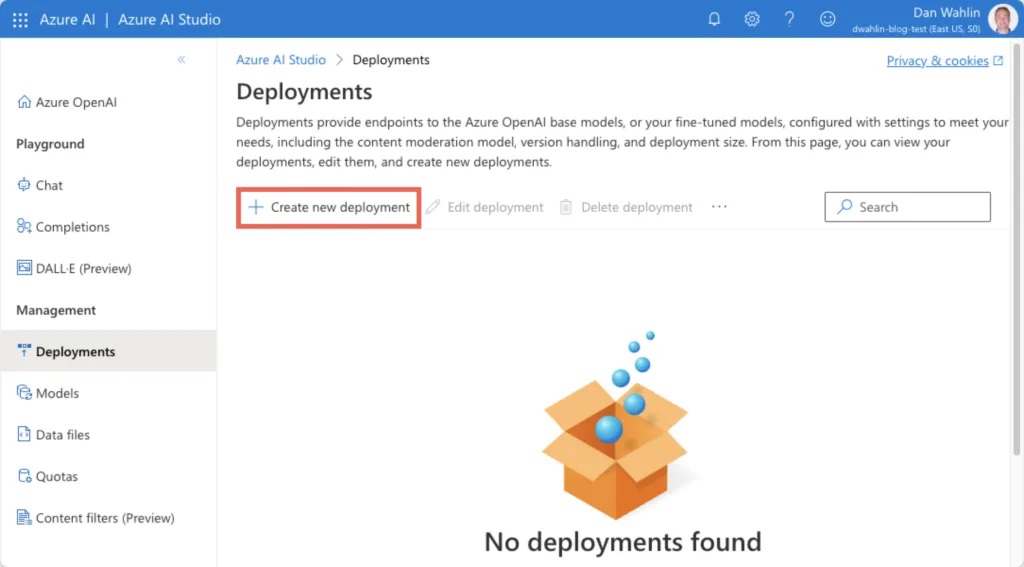Click the help question mark icon
This screenshot has width=1024, height=567.
coord(789,19)
